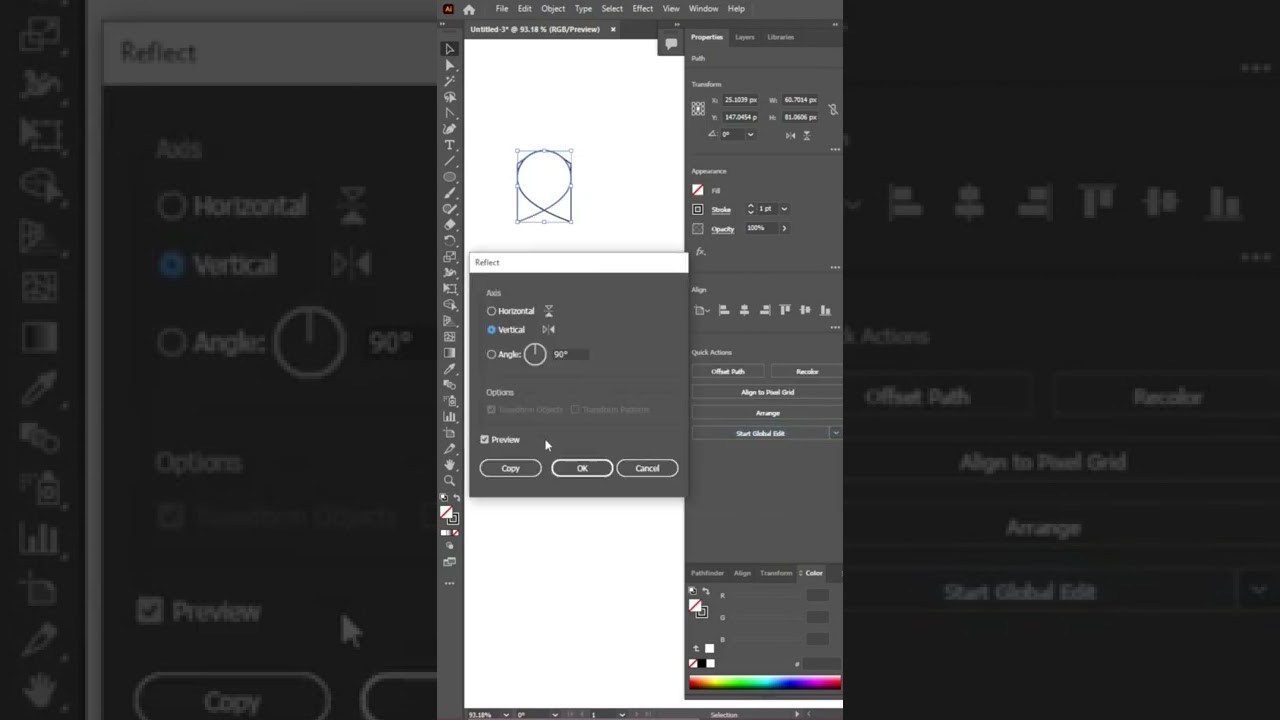Select the Selection tool arrow
This screenshot has height=720, width=1280.
coord(450,49)
